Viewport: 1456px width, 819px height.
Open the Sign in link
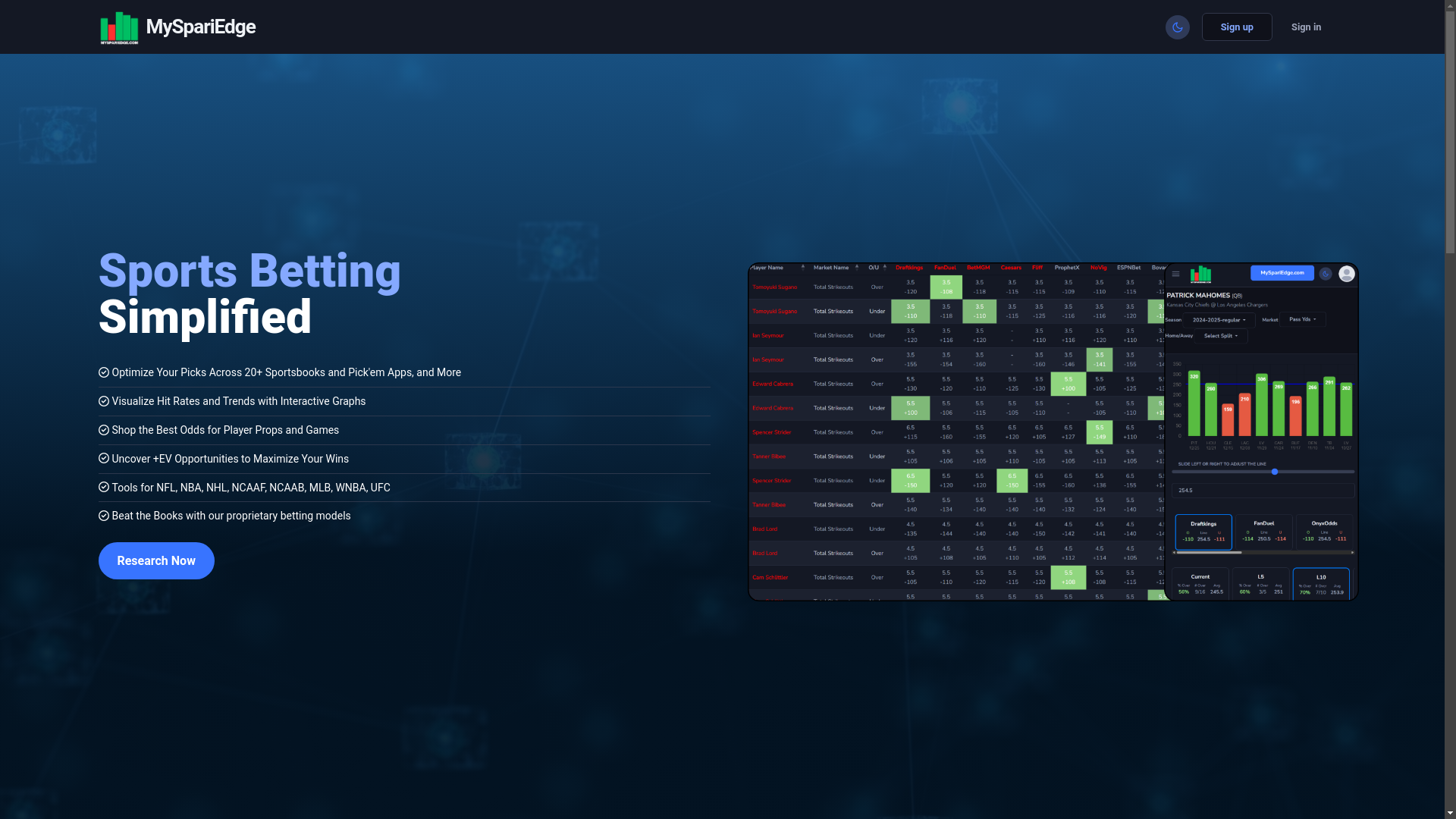pyautogui.click(x=1305, y=27)
